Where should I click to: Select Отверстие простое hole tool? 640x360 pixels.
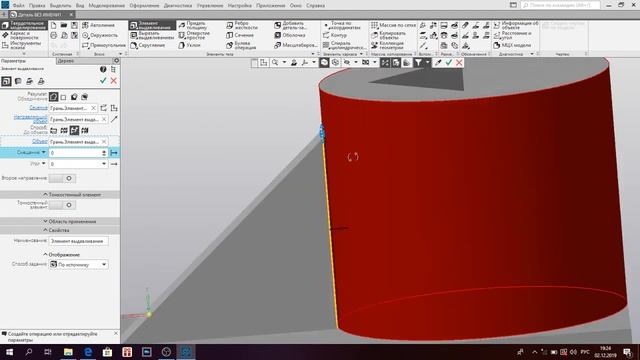(194, 36)
